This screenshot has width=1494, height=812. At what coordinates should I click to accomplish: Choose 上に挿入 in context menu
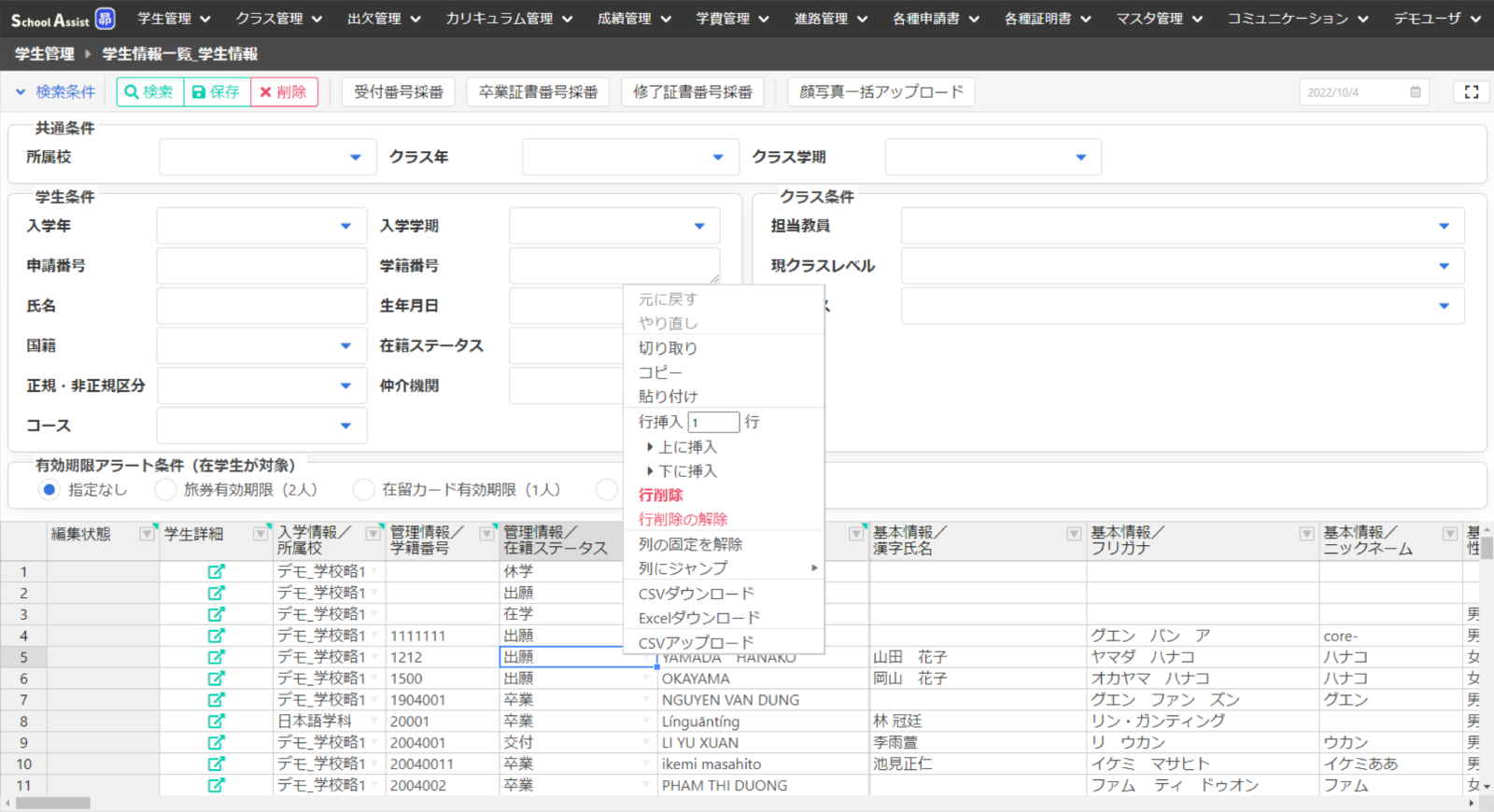click(x=687, y=447)
